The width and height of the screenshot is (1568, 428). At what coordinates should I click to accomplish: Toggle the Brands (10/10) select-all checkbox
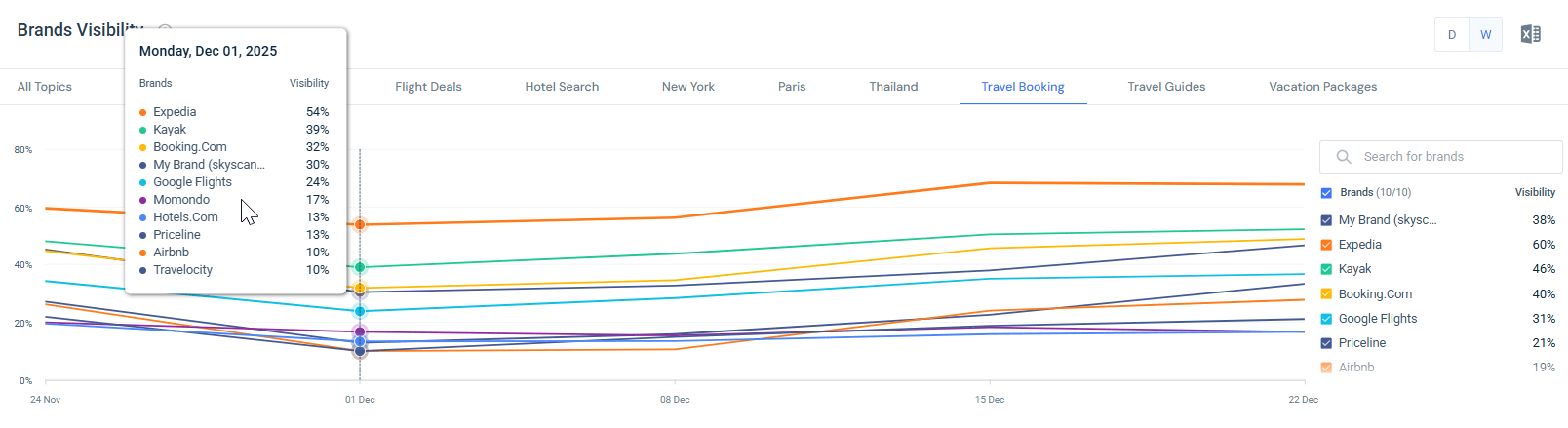1326,193
